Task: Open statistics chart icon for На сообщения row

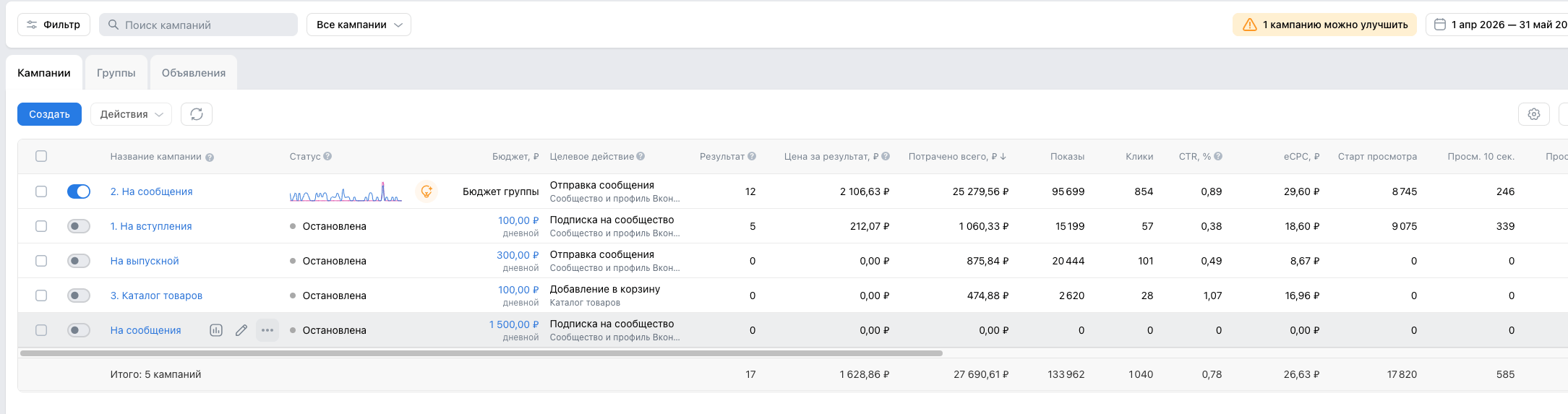Action: 215,330
